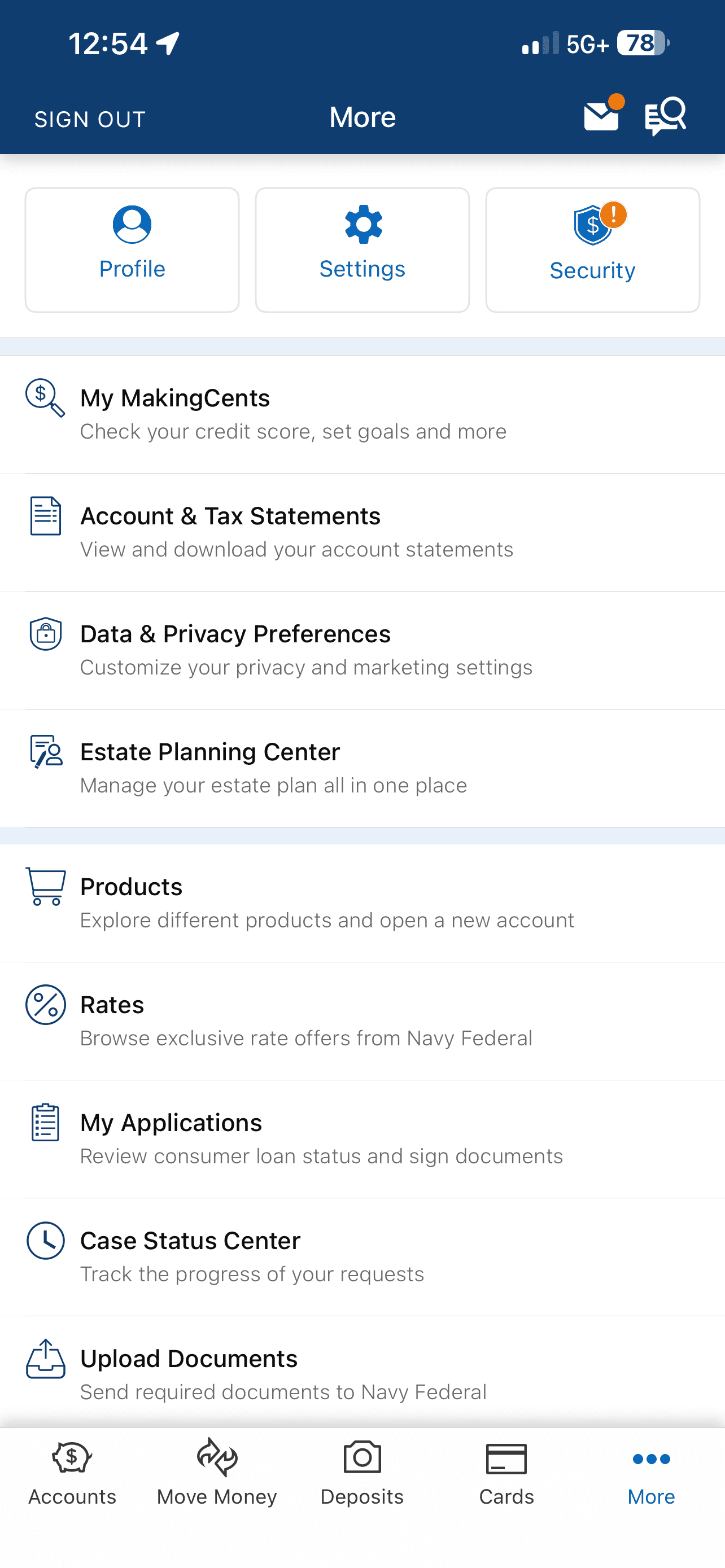
Task: Tap the My MakingCents magnifier icon
Action: 45,398
